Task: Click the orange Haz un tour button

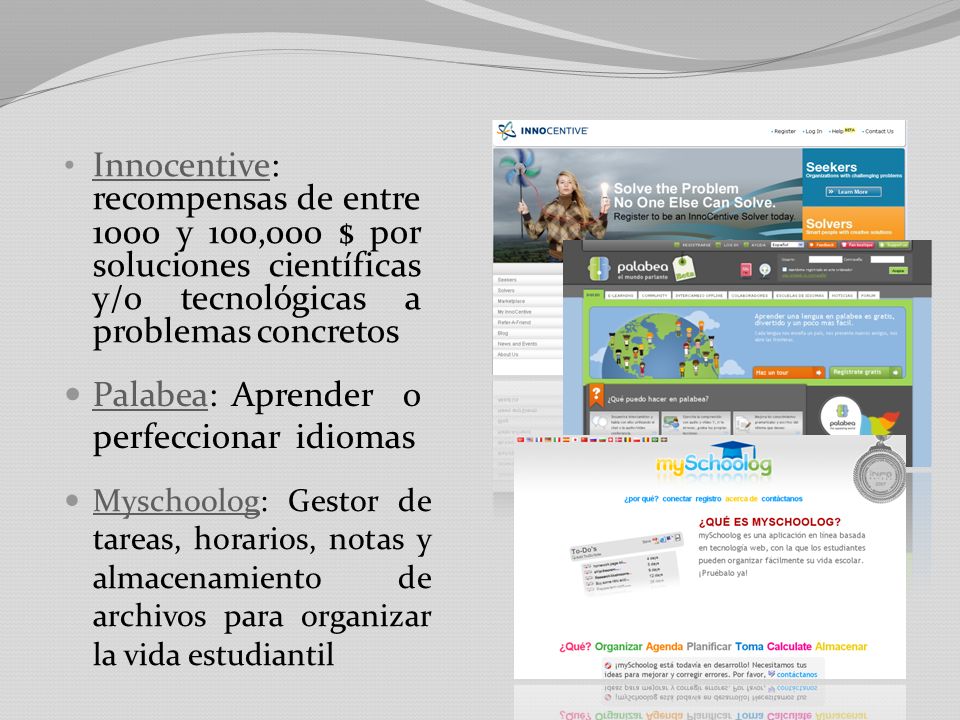Action: [x=789, y=372]
